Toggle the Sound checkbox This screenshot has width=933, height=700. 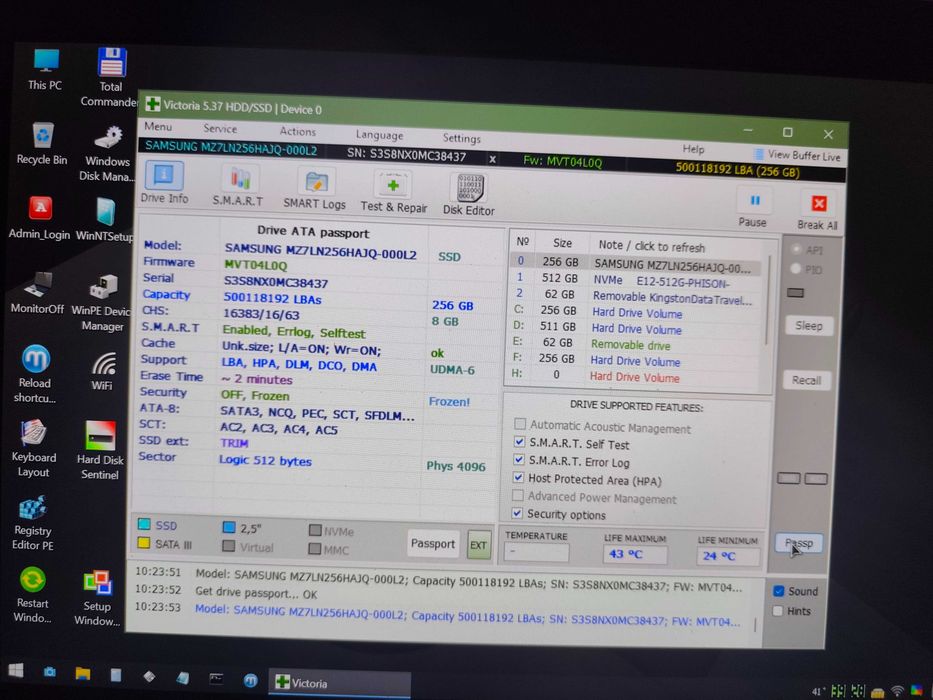pos(778,590)
